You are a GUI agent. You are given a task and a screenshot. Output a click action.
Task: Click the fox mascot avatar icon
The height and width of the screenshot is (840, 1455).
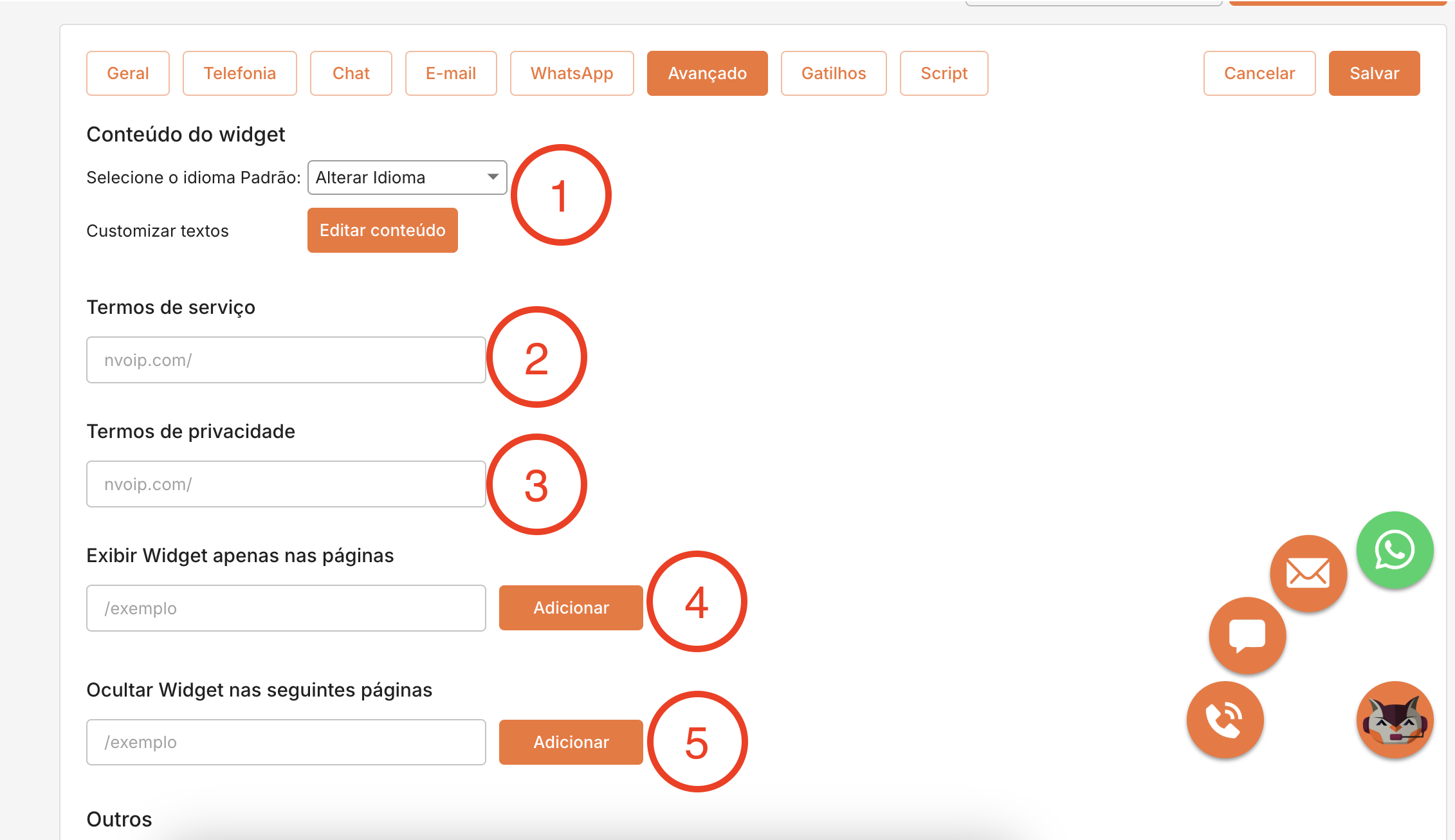click(x=1395, y=720)
